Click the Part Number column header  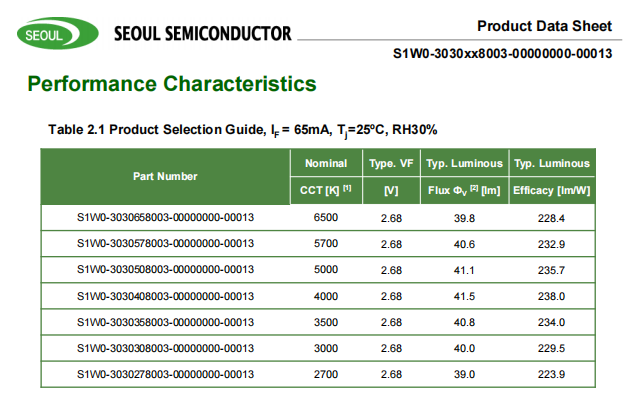click(165, 176)
